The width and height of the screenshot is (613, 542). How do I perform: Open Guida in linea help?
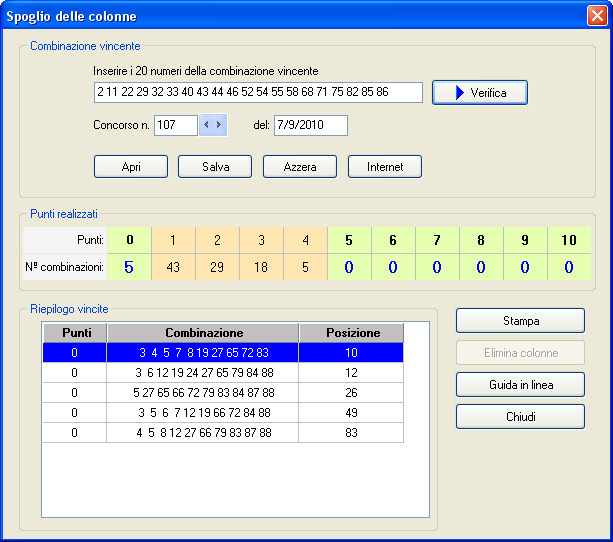[x=520, y=385]
